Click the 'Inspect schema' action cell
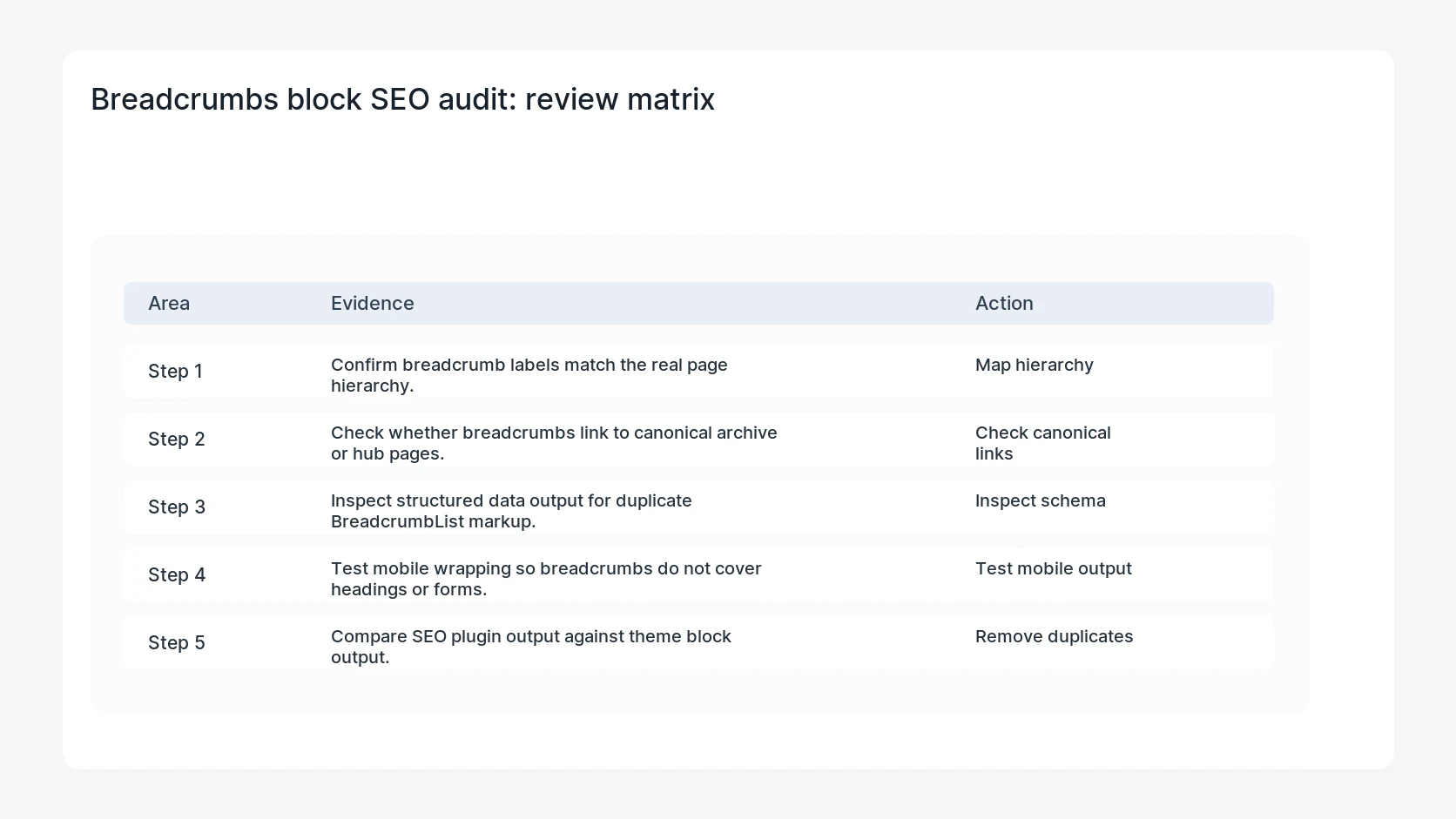This screenshot has width=1456, height=819. pyautogui.click(x=1041, y=500)
